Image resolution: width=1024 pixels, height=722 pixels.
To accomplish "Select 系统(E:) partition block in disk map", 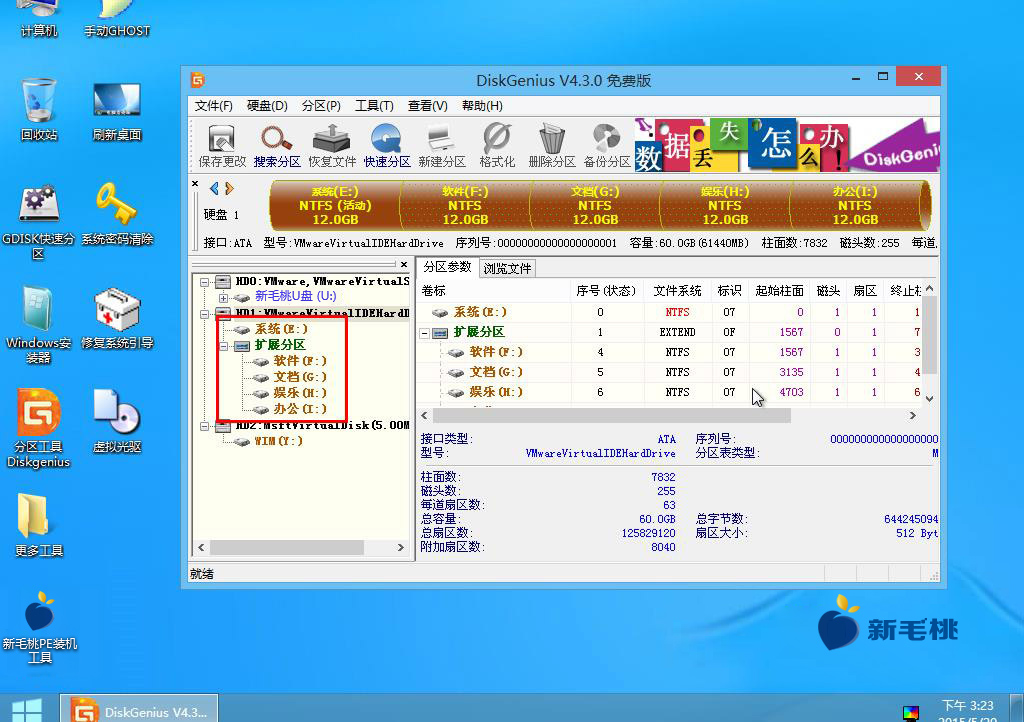I will click(x=334, y=206).
